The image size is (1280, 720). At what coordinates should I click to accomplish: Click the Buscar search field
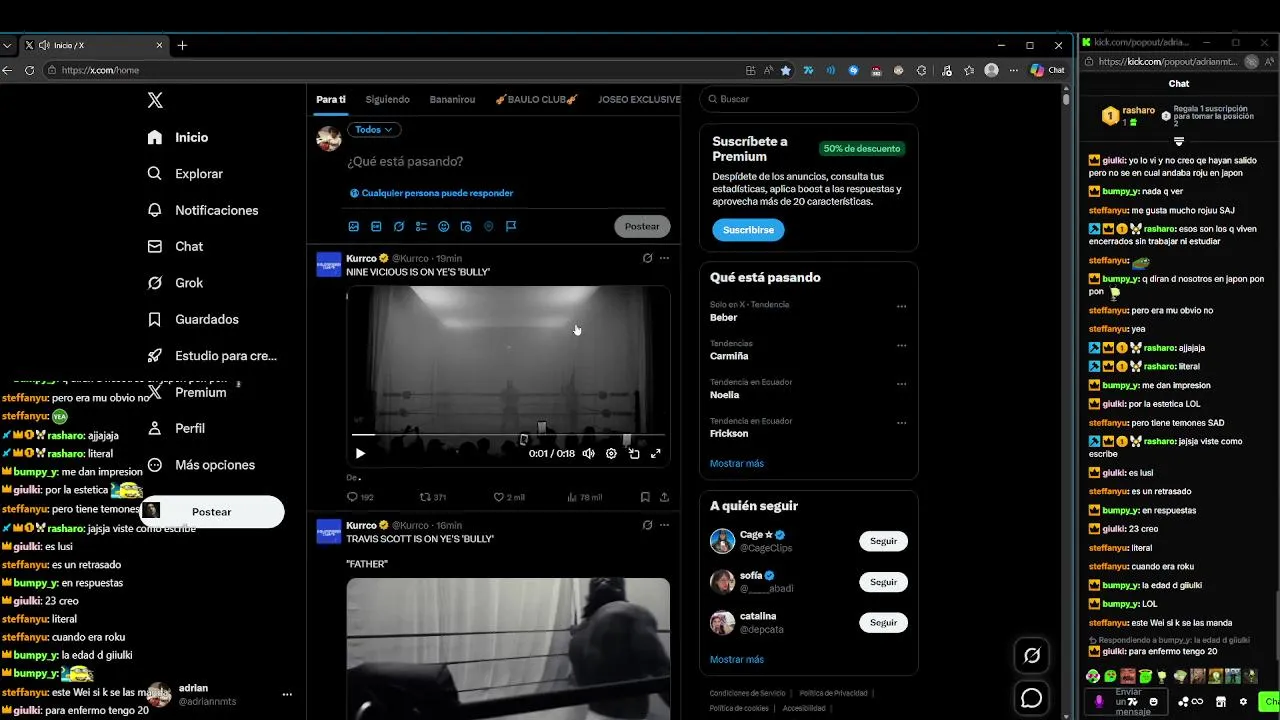pyautogui.click(x=809, y=99)
